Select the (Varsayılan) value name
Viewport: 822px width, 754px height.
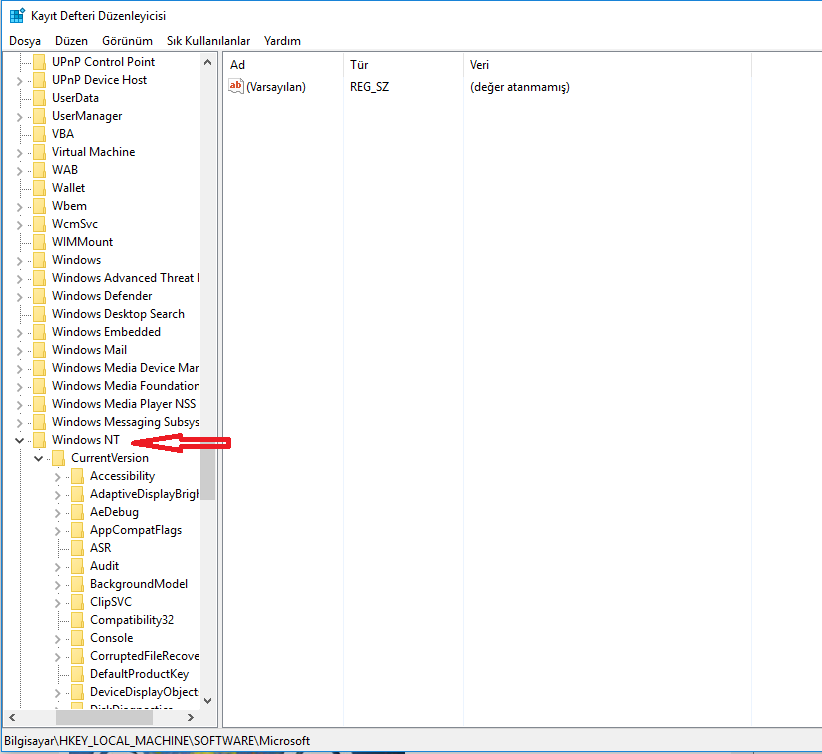276,87
